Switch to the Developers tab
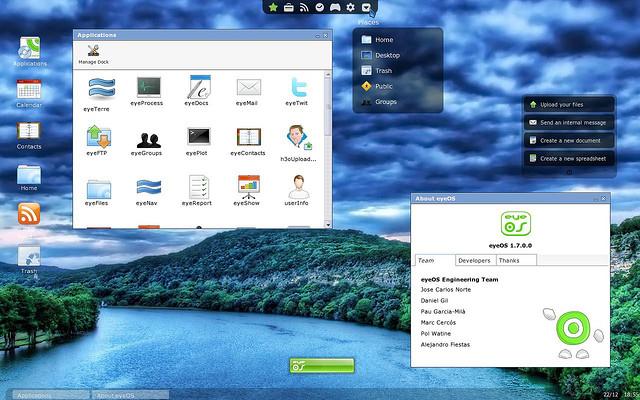The height and width of the screenshot is (400, 640). coord(475,260)
